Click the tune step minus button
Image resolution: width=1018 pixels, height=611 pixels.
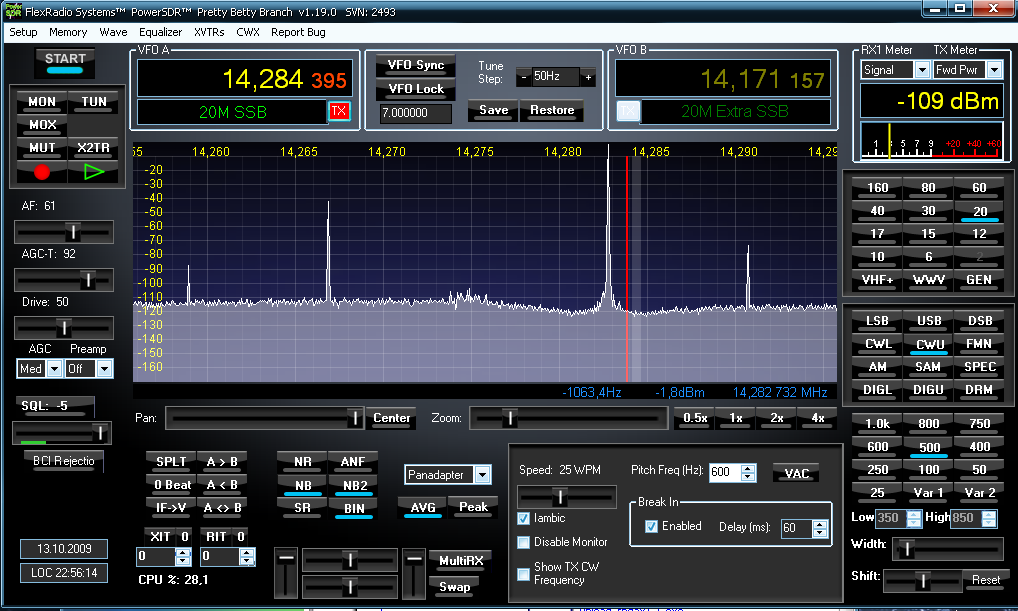[524, 77]
